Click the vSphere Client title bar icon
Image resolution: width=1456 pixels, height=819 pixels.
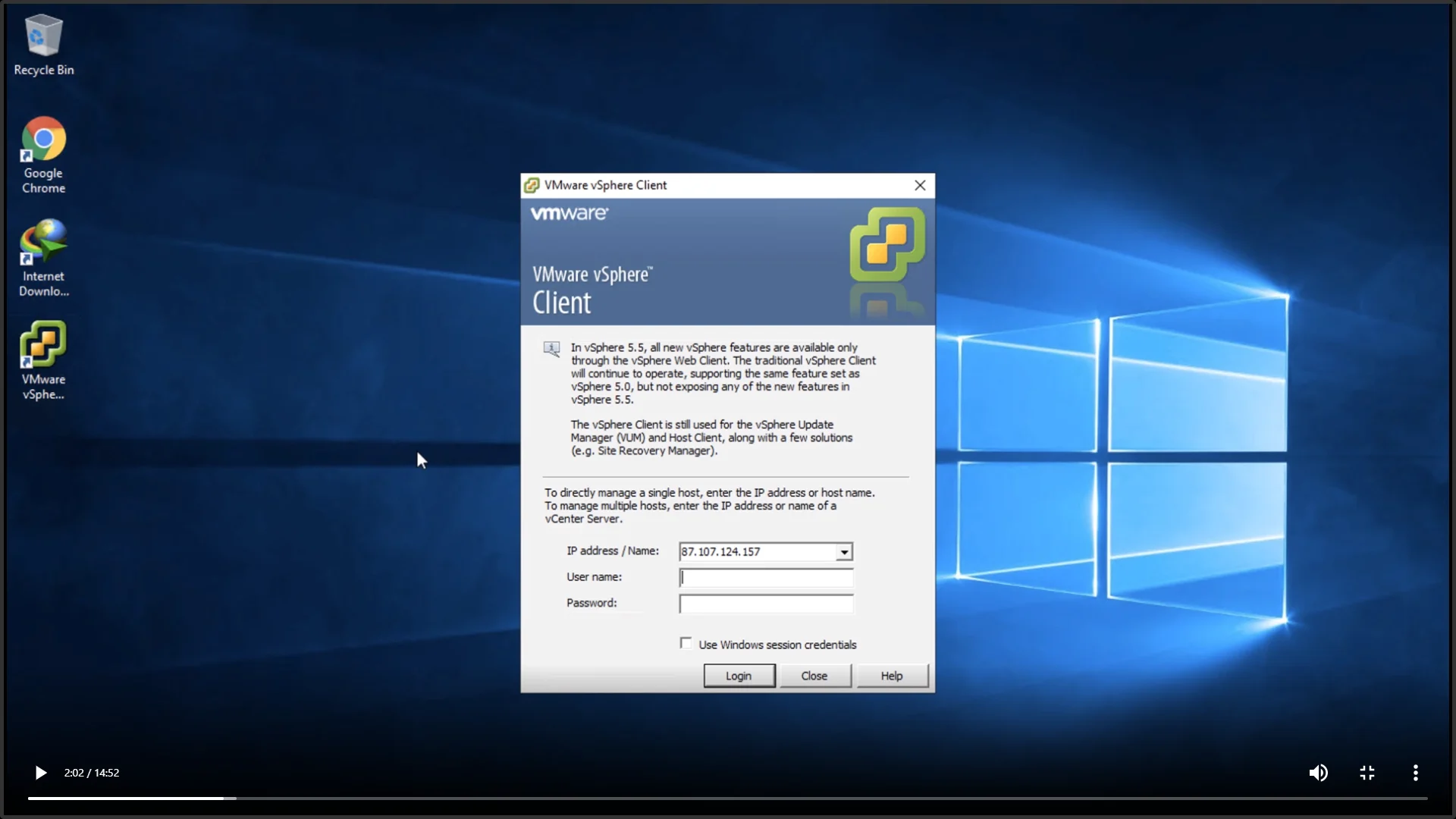pos(532,185)
